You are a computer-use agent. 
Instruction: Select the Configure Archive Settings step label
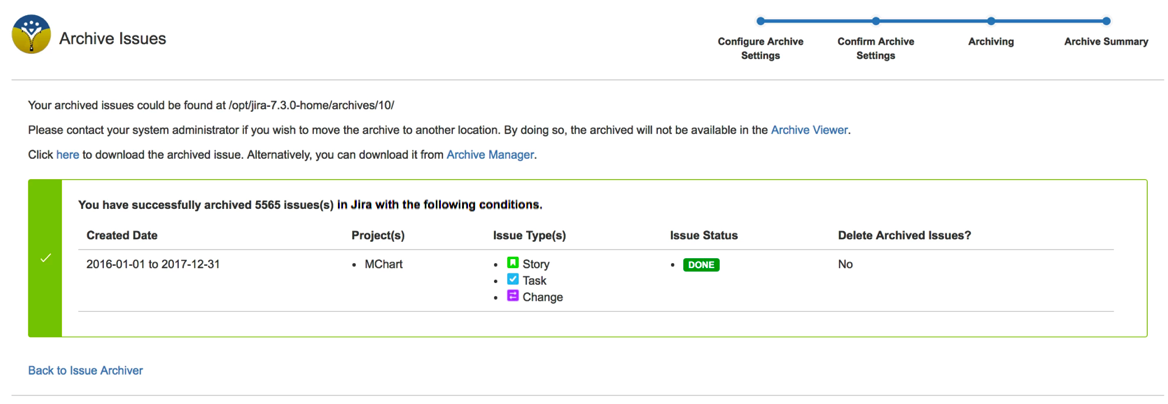[761, 48]
